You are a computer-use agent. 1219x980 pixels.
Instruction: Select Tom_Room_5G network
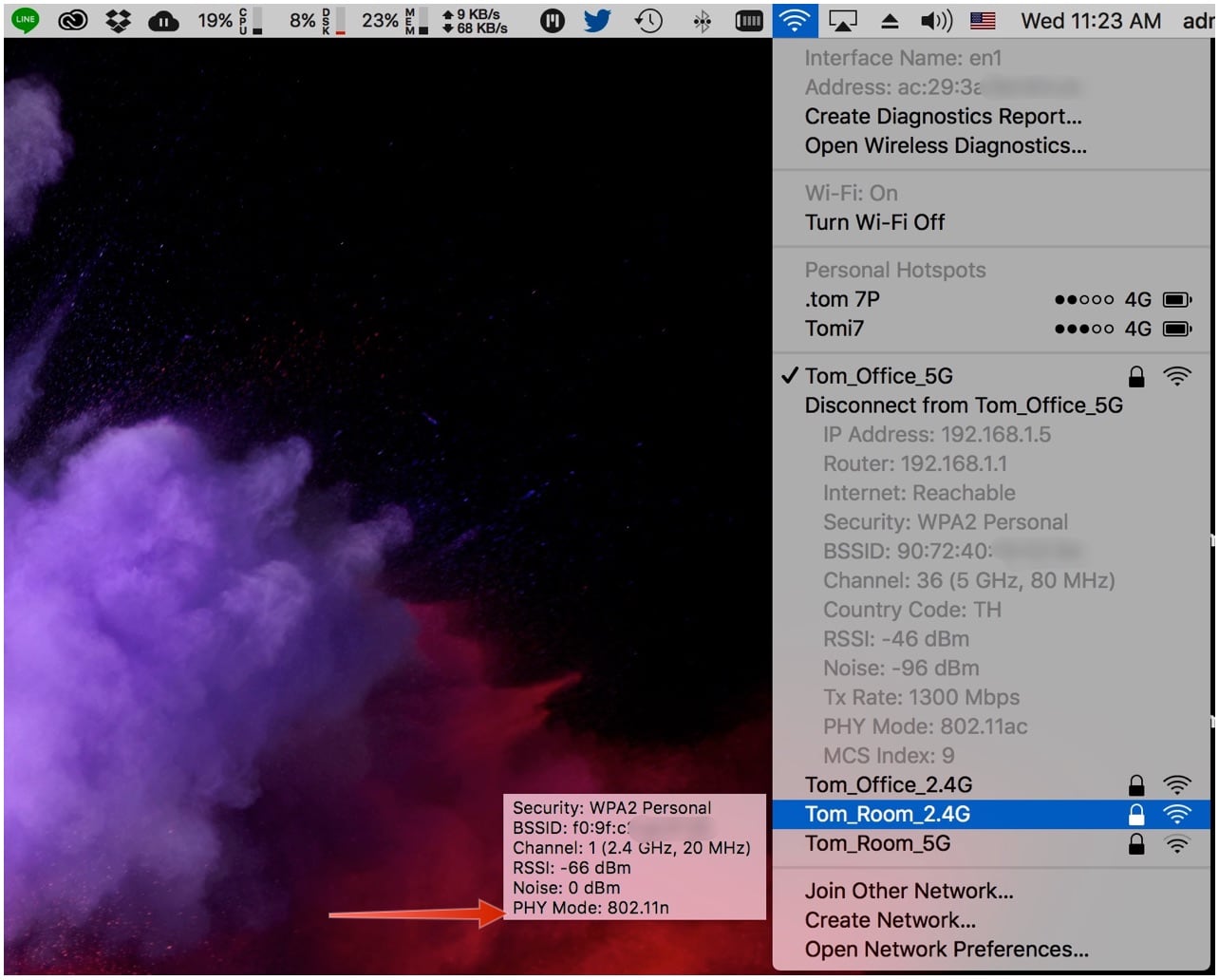point(876,843)
